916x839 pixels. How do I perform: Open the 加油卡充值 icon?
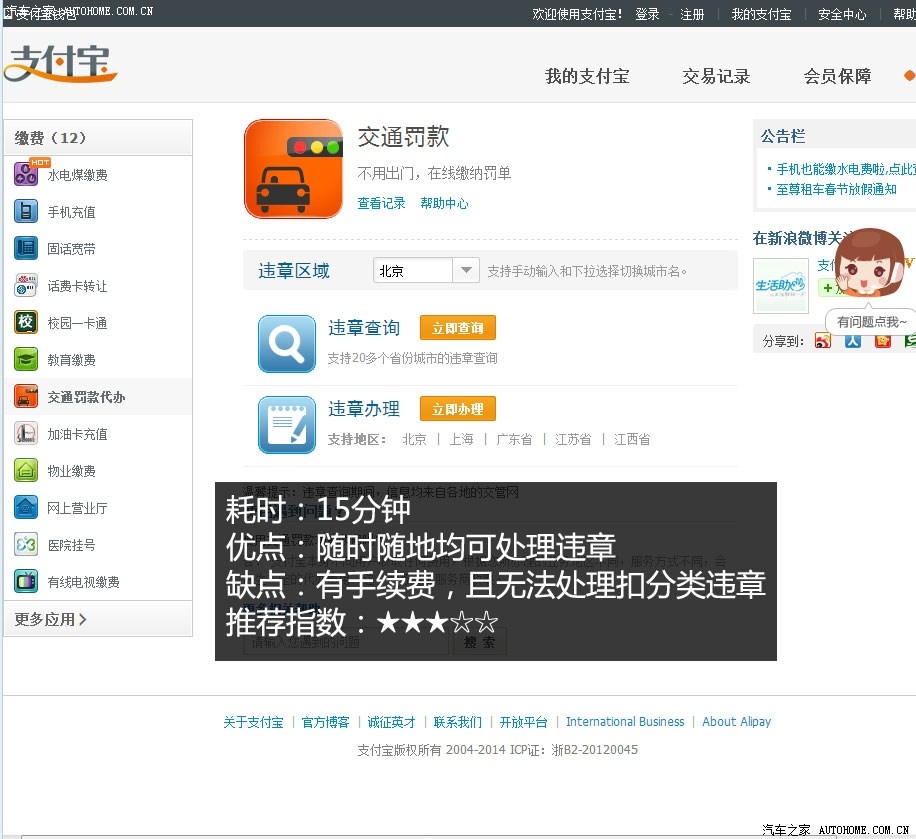pyautogui.click(x=26, y=434)
